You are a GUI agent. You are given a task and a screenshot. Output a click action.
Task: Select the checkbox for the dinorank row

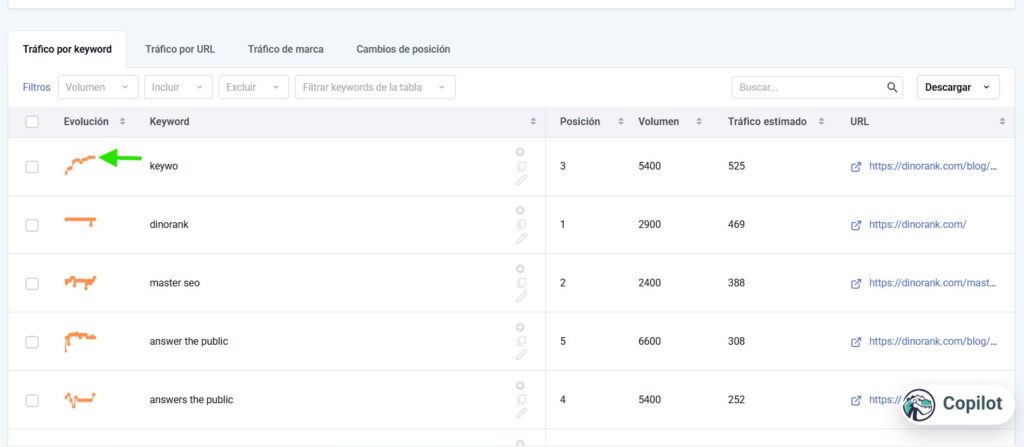click(32, 225)
